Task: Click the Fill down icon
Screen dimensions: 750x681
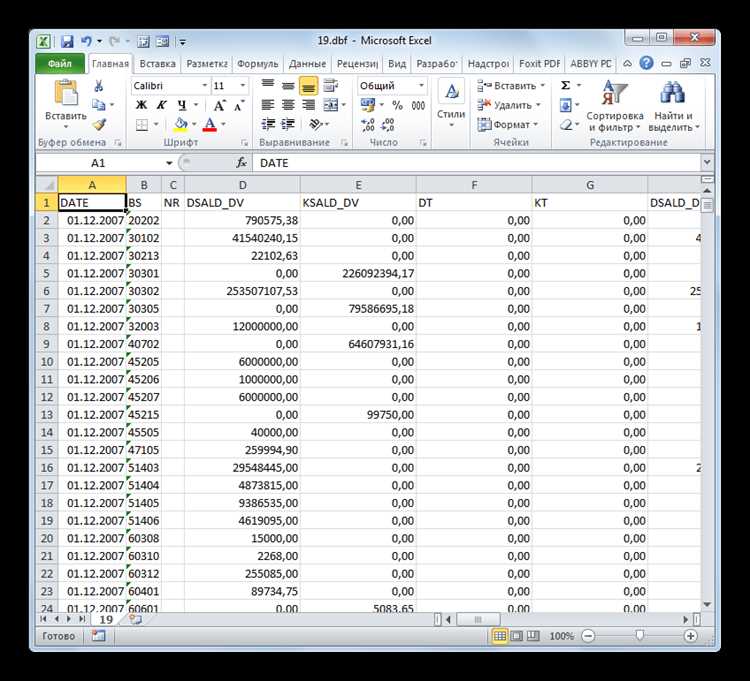Action: (565, 105)
